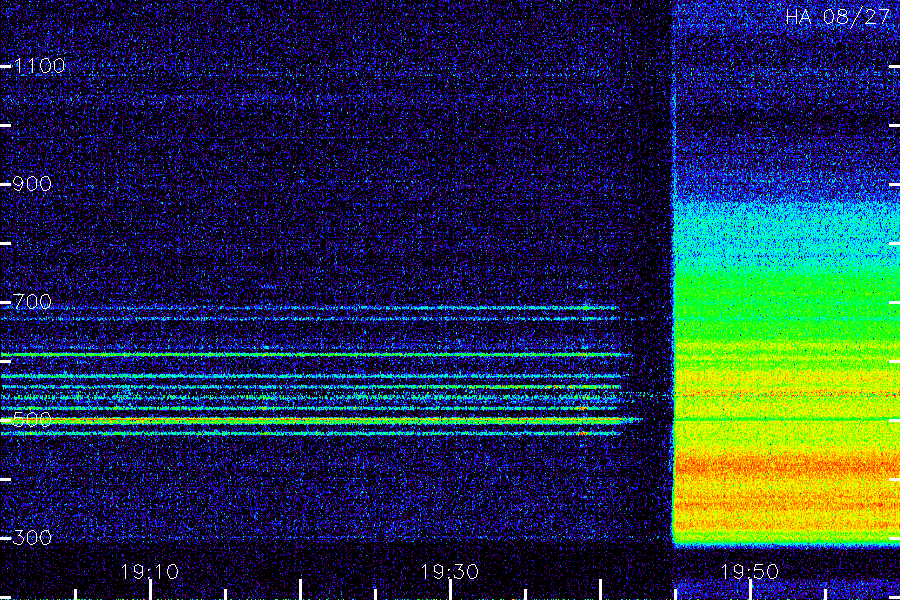Click the tick mark below 19:30

click(x=451, y=590)
